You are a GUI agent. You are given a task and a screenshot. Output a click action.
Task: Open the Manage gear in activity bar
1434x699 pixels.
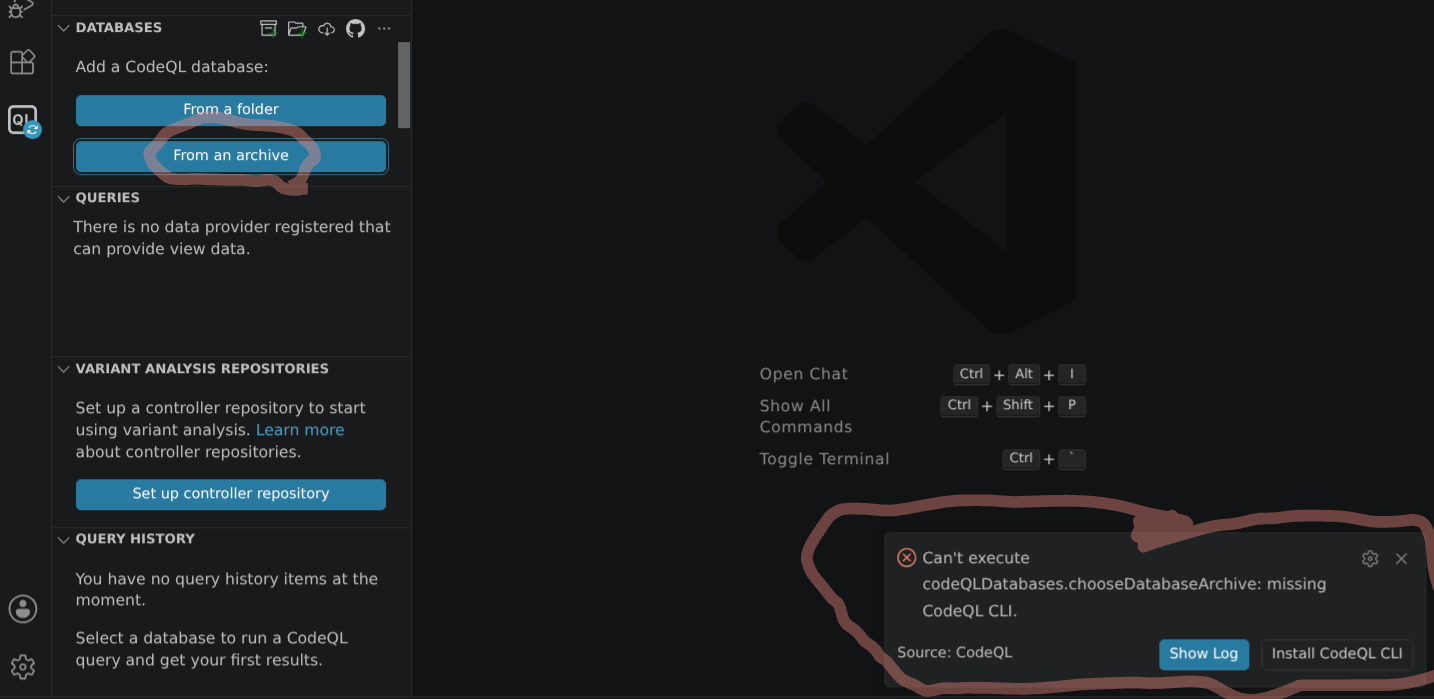22,666
